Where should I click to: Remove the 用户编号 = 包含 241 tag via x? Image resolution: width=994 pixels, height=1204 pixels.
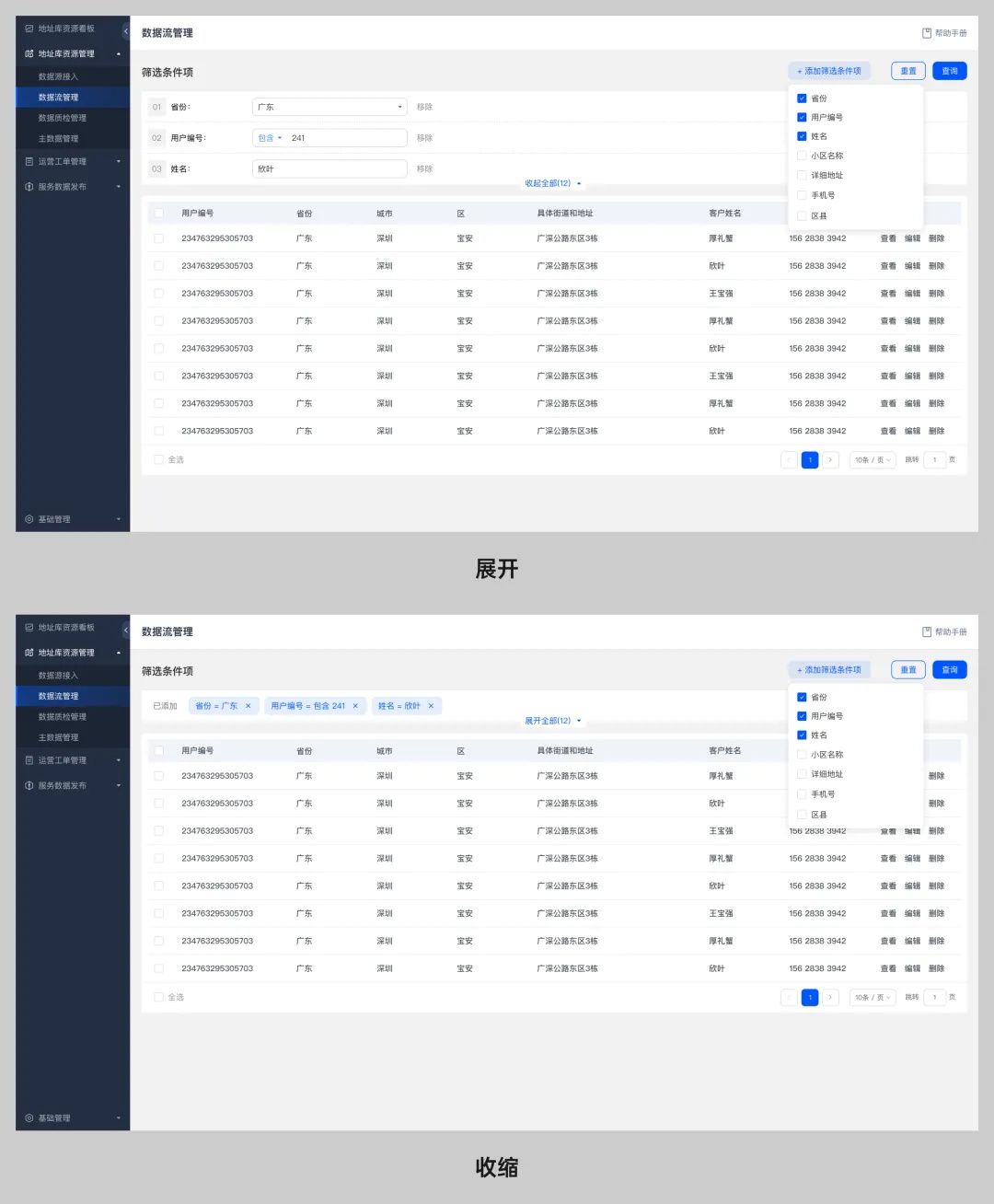(355, 706)
